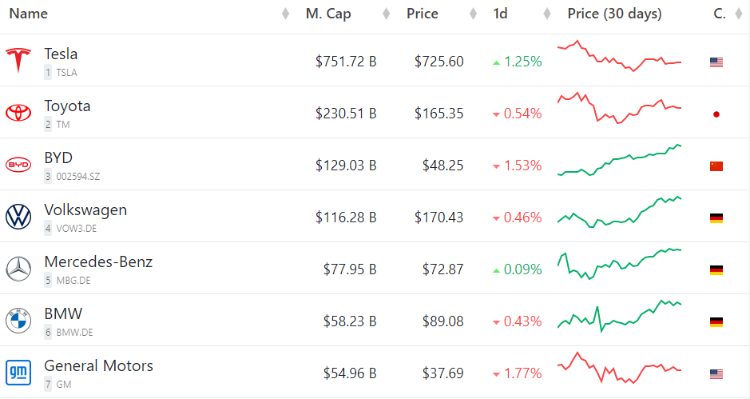The width and height of the screenshot is (750, 399).
Task: Click the China flag in BYD row
Action: 716,166
